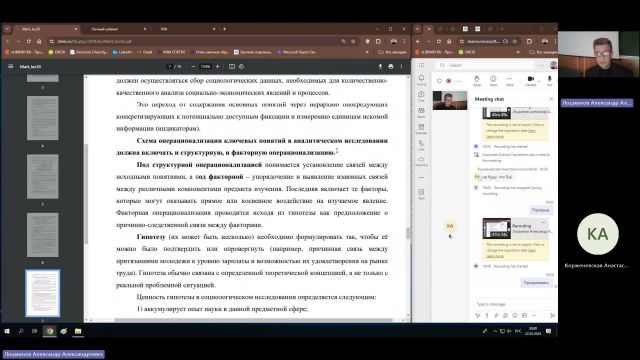640x360 pixels.
Task: Switch to the second left browser tab
Action: [x=116, y=29]
